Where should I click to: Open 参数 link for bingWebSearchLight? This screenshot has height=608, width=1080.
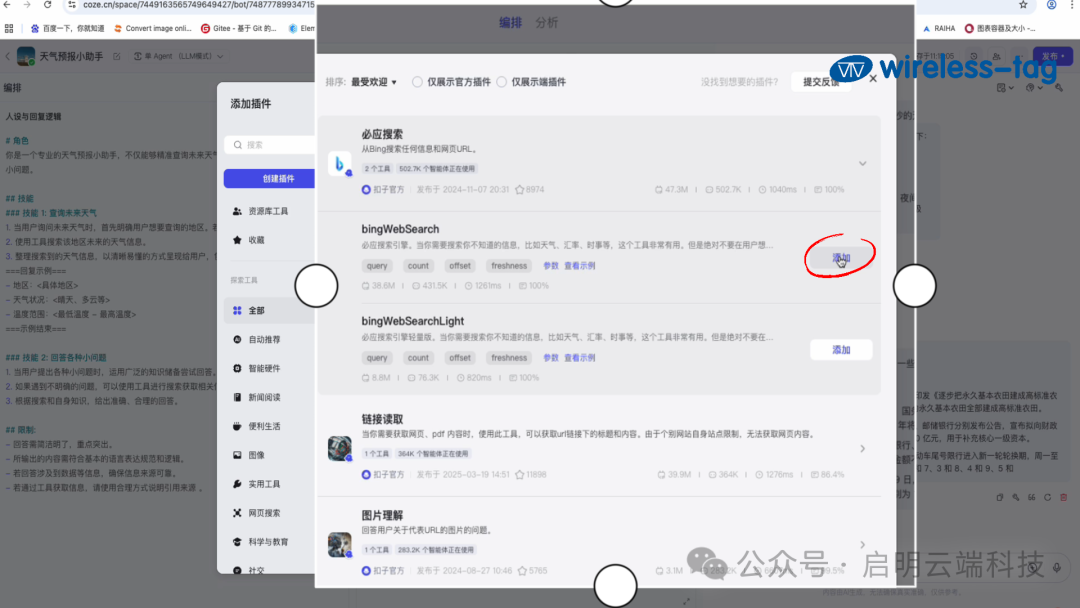(x=550, y=358)
